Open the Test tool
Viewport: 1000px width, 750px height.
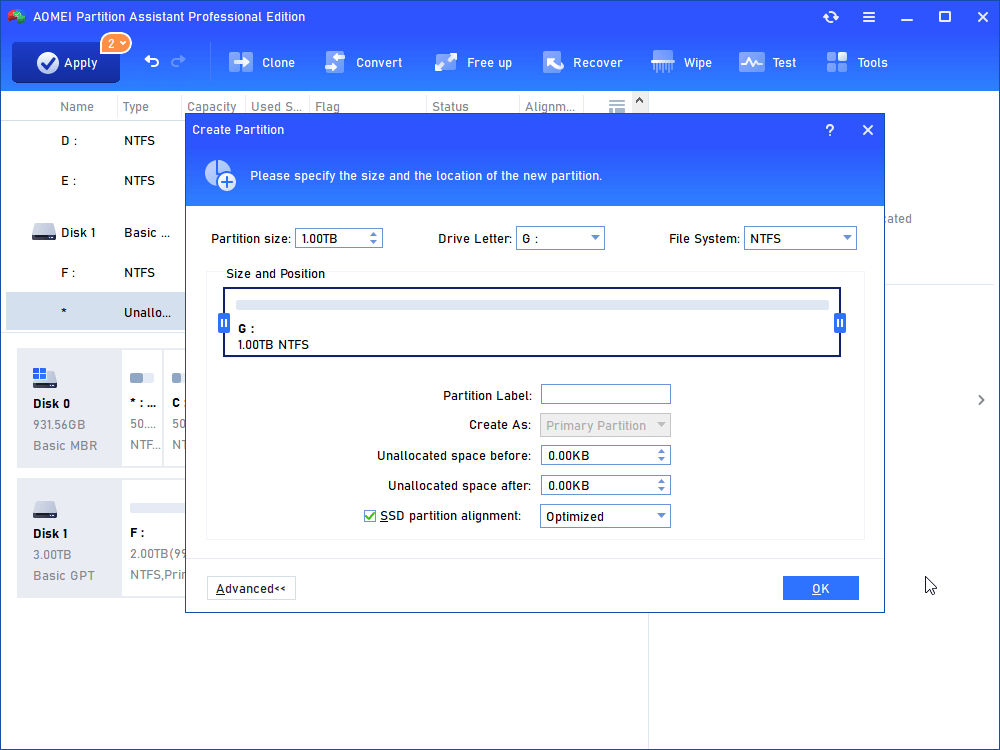767,62
